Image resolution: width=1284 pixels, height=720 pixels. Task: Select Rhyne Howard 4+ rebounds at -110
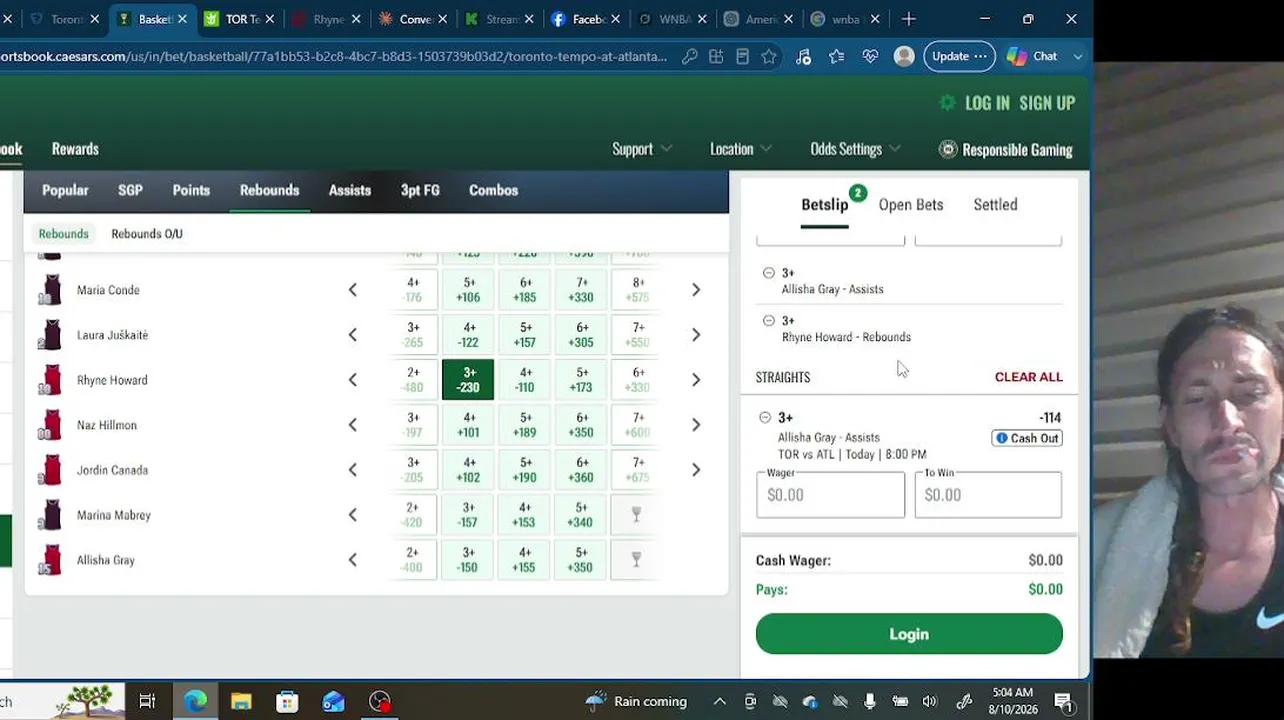click(525, 380)
